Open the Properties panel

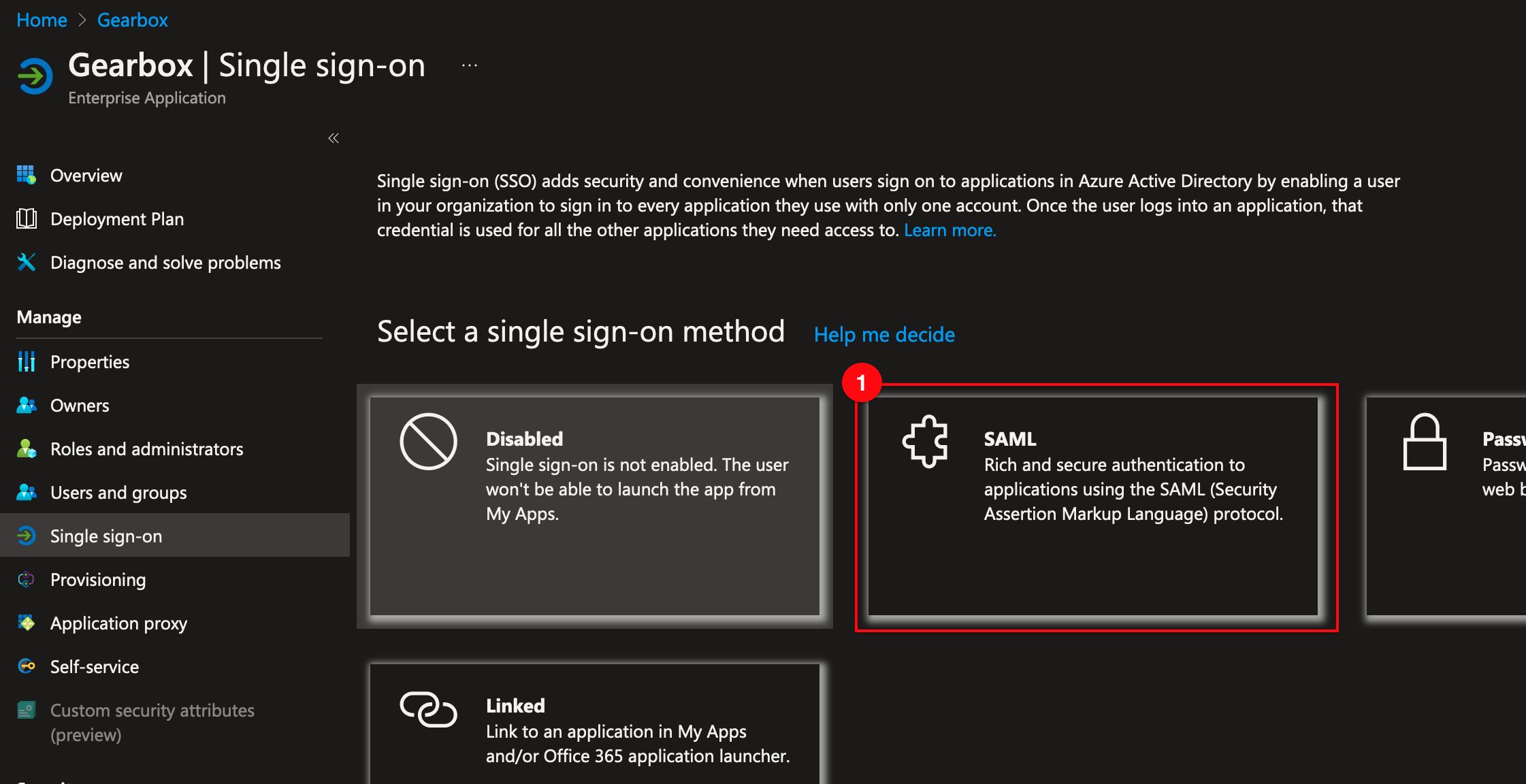89,361
